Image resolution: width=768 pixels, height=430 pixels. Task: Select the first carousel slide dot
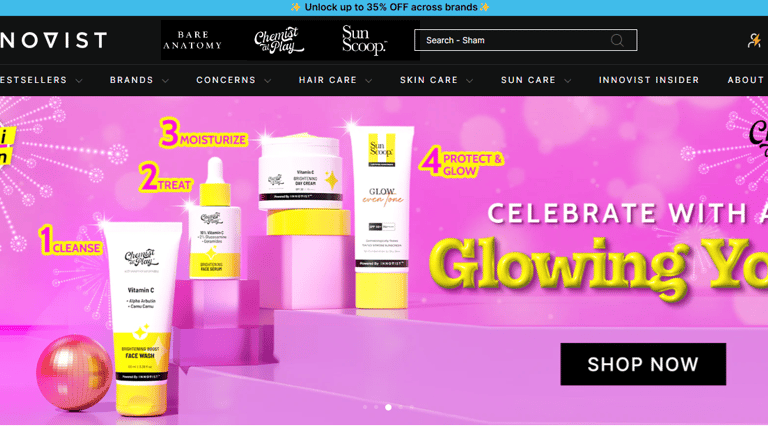365,407
